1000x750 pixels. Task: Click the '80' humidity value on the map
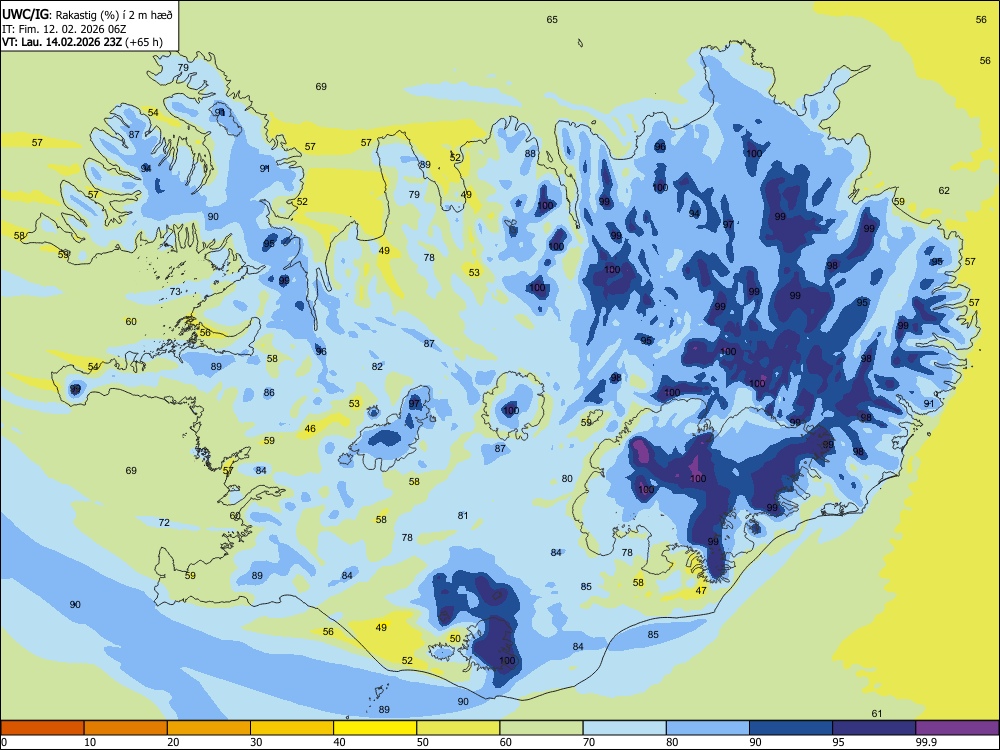567,478
